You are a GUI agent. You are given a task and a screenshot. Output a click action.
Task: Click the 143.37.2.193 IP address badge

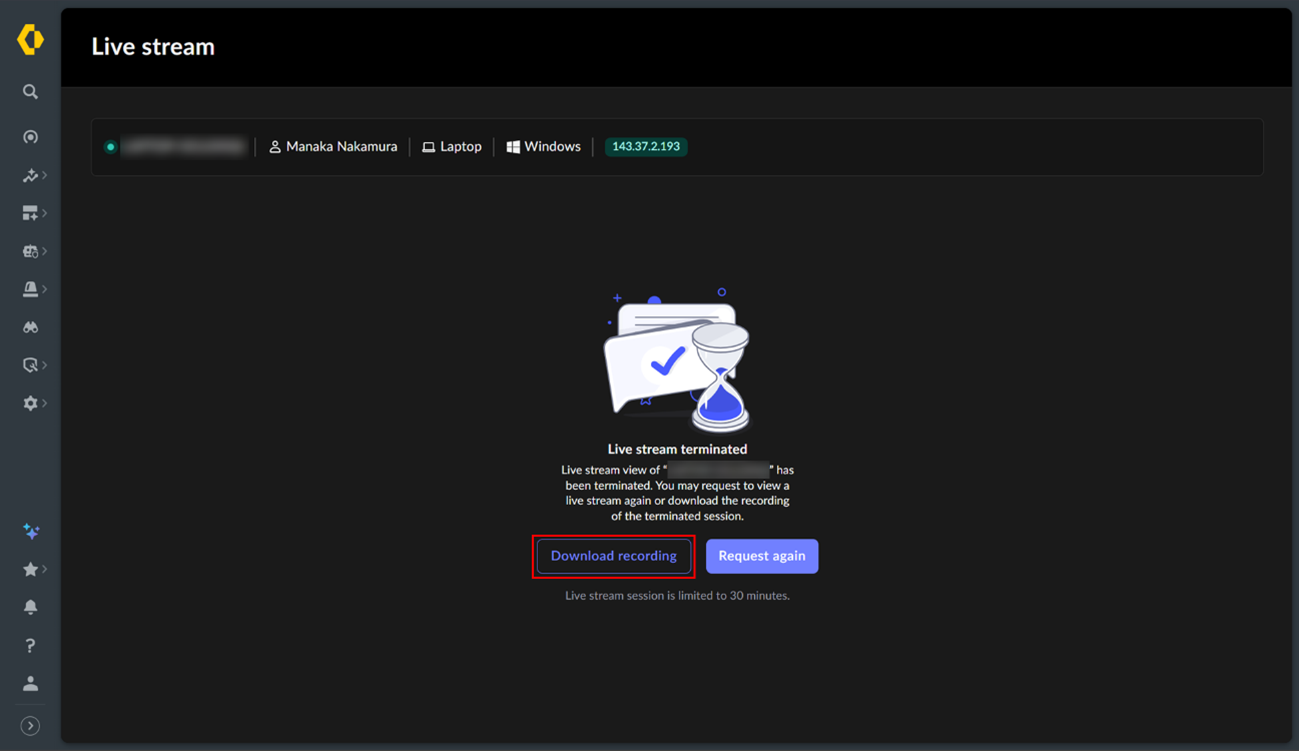tap(645, 147)
